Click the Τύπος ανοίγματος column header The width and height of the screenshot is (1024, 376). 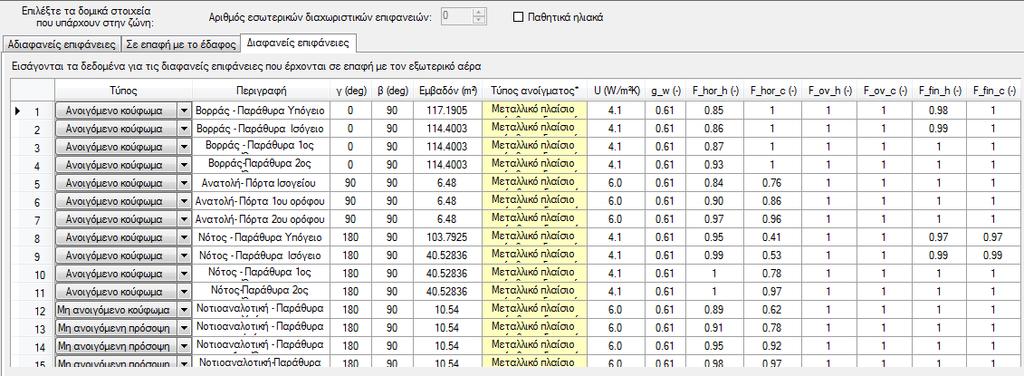click(x=536, y=90)
